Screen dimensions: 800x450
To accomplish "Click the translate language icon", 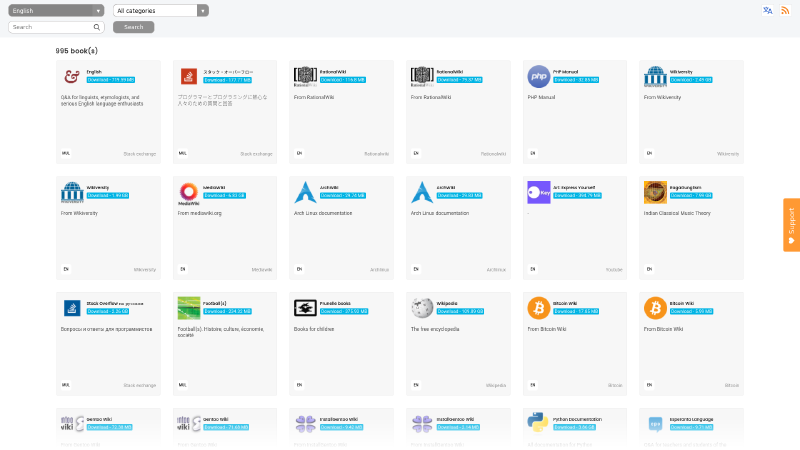I will pyautogui.click(x=768, y=10).
